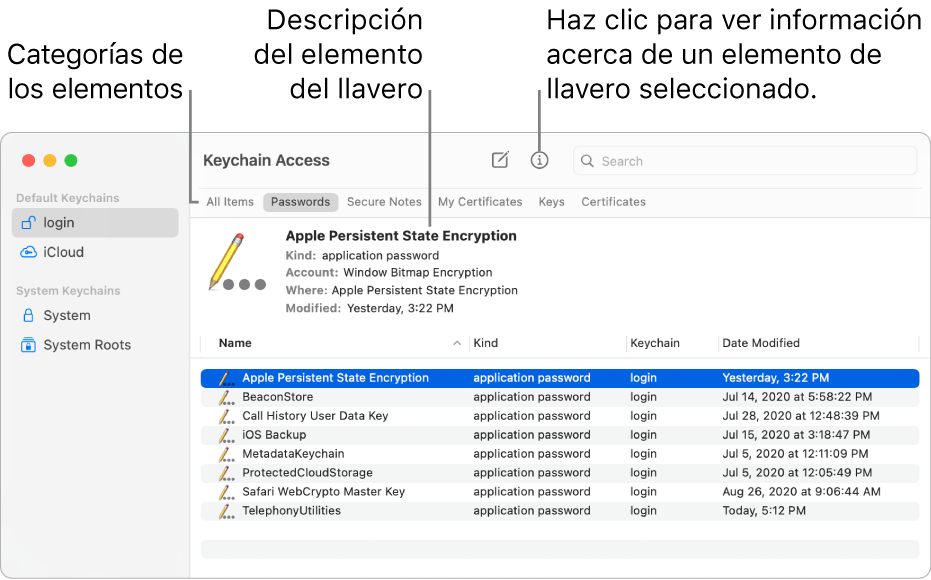Switch to the Keys category
Viewport: 931px width, 580px height.
click(552, 202)
